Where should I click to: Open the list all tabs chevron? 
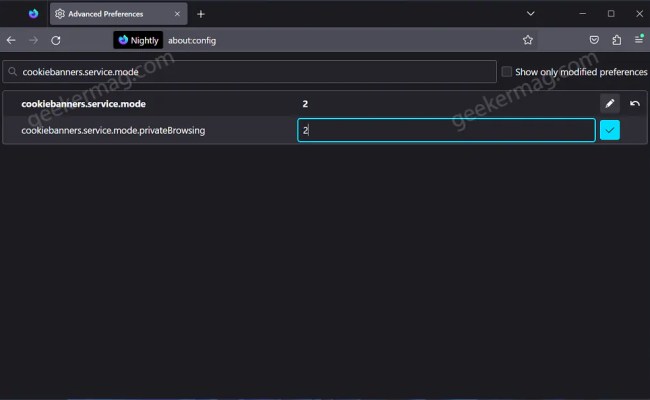530,13
